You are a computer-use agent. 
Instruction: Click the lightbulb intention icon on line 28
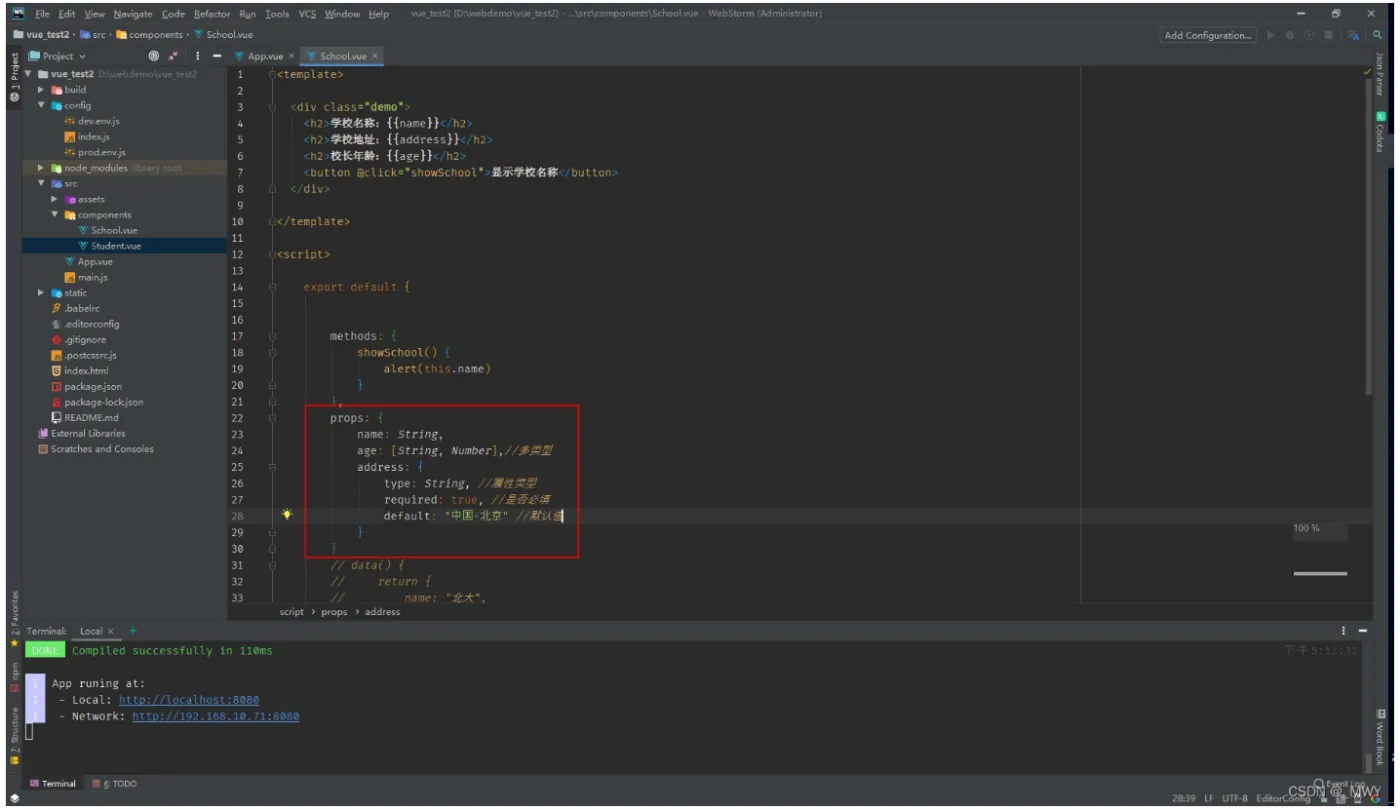pos(287,514)
